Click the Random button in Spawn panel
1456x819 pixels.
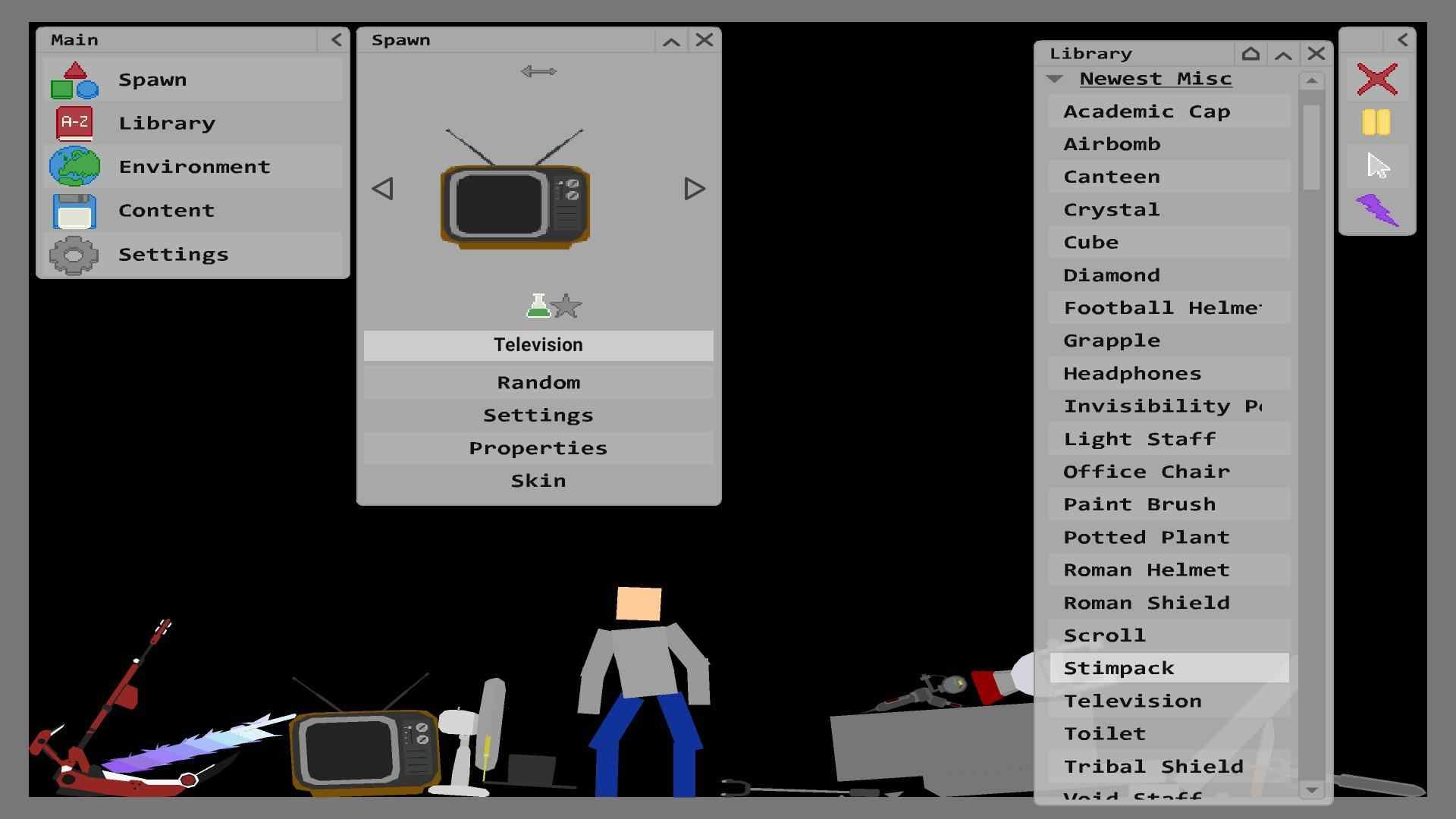tap(538, 381)
